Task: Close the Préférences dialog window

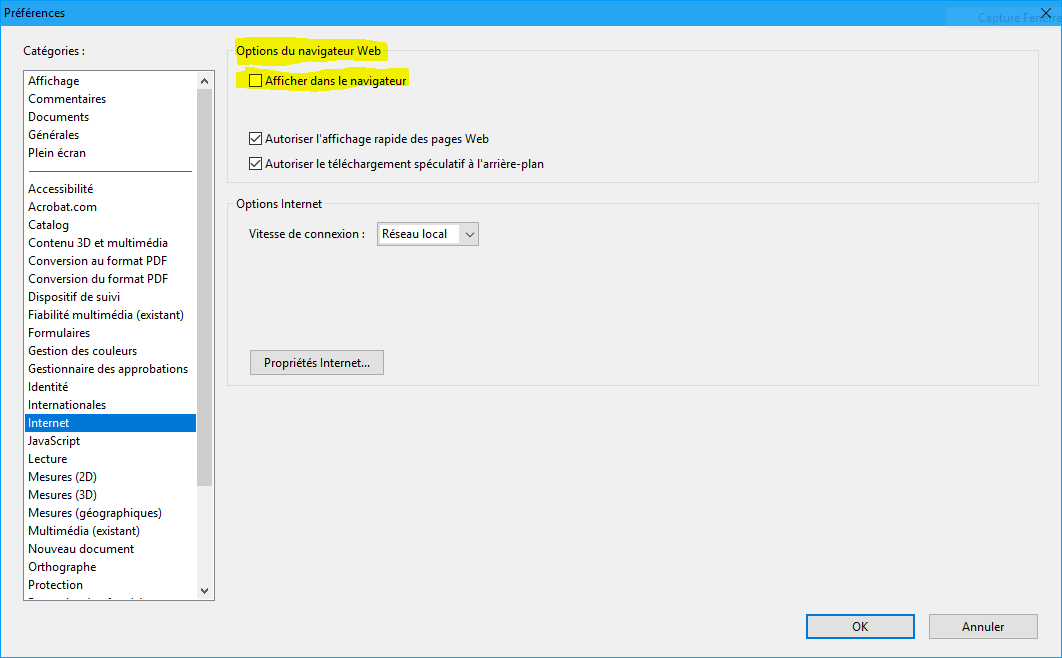Action: (x=1046, y=13)
